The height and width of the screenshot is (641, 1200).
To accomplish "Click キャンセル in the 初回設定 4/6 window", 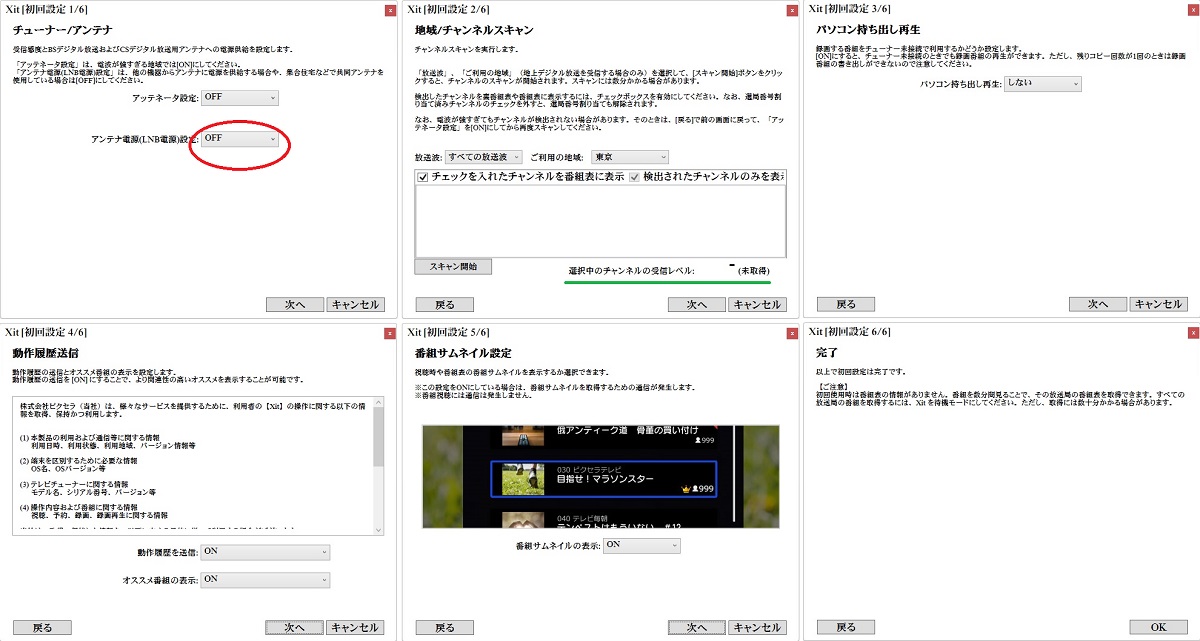I will point(355,627).
